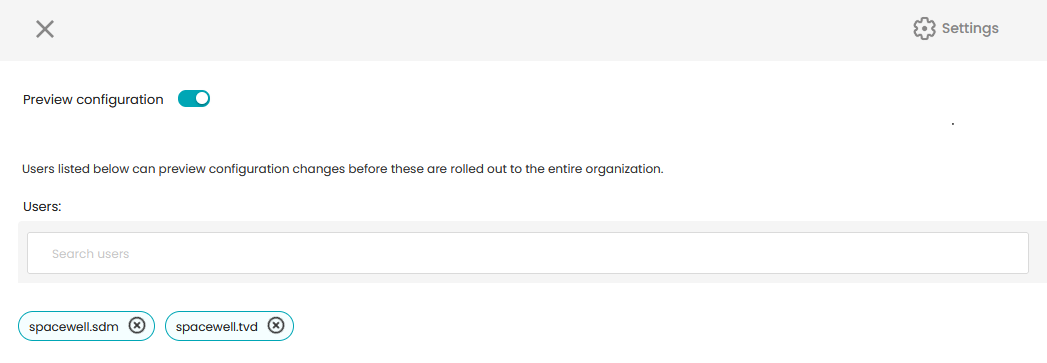The image size is (1047, 363).
Task: Click the Settings text label
Action: coord(970,29)
